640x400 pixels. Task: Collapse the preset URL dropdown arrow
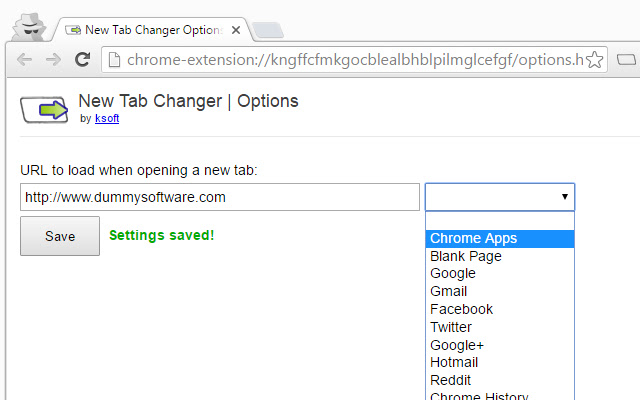tap(564, 197)
